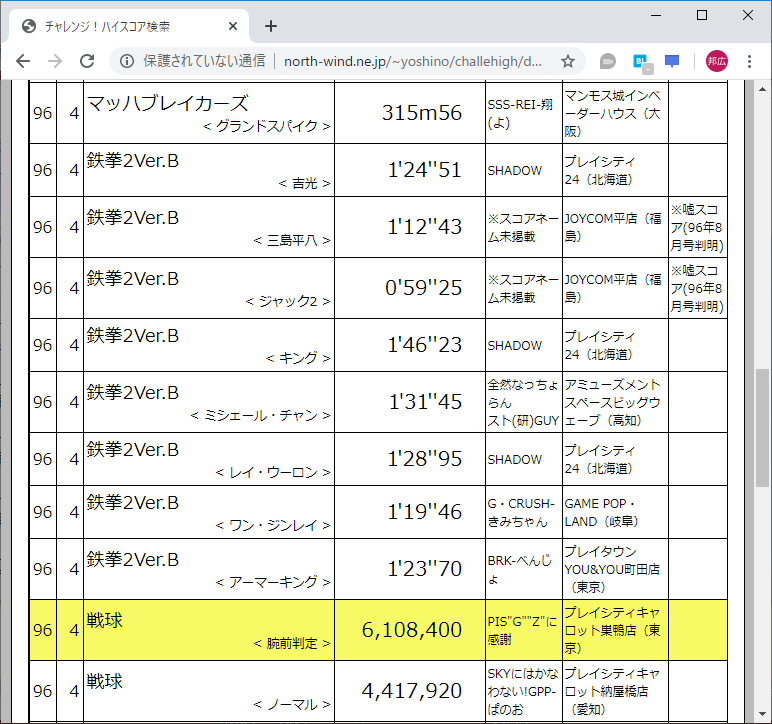Click score 315m56
772x724 pixels.
pyautogui.click(x=422, y=113)
